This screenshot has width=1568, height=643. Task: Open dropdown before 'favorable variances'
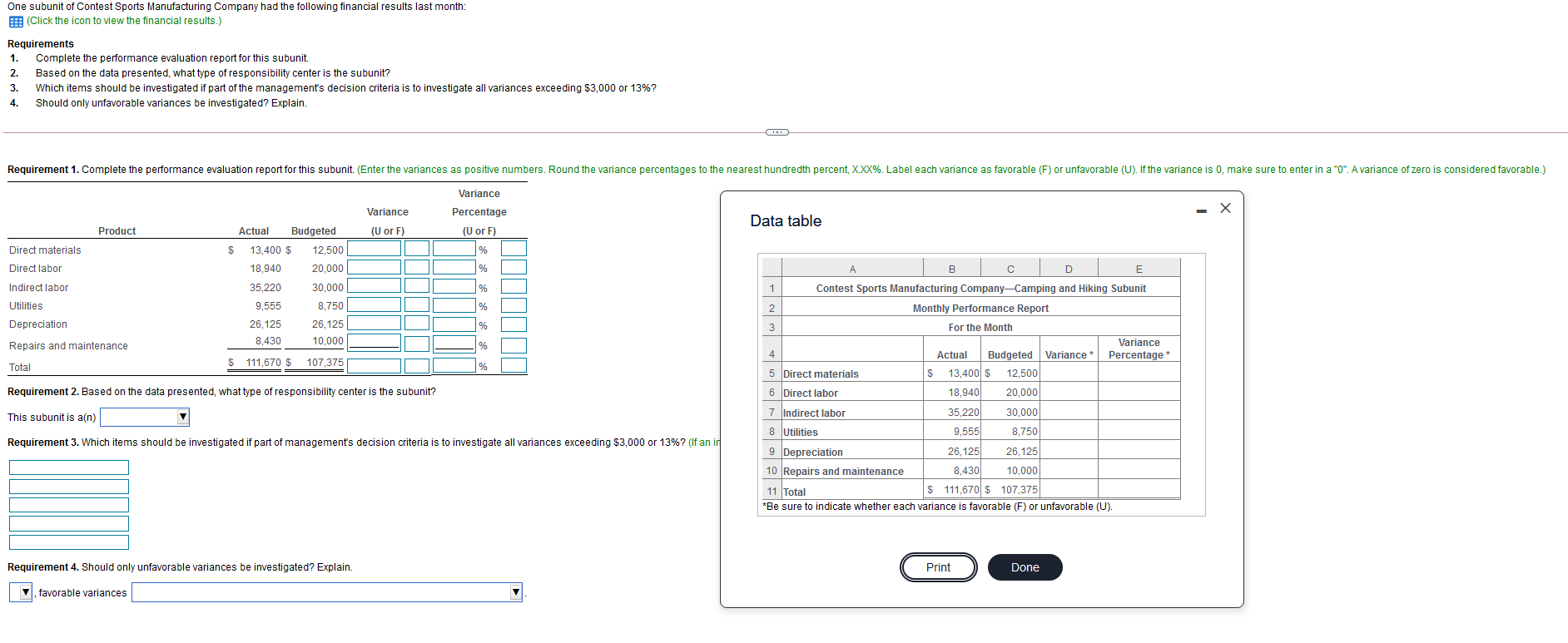[21, 592]
